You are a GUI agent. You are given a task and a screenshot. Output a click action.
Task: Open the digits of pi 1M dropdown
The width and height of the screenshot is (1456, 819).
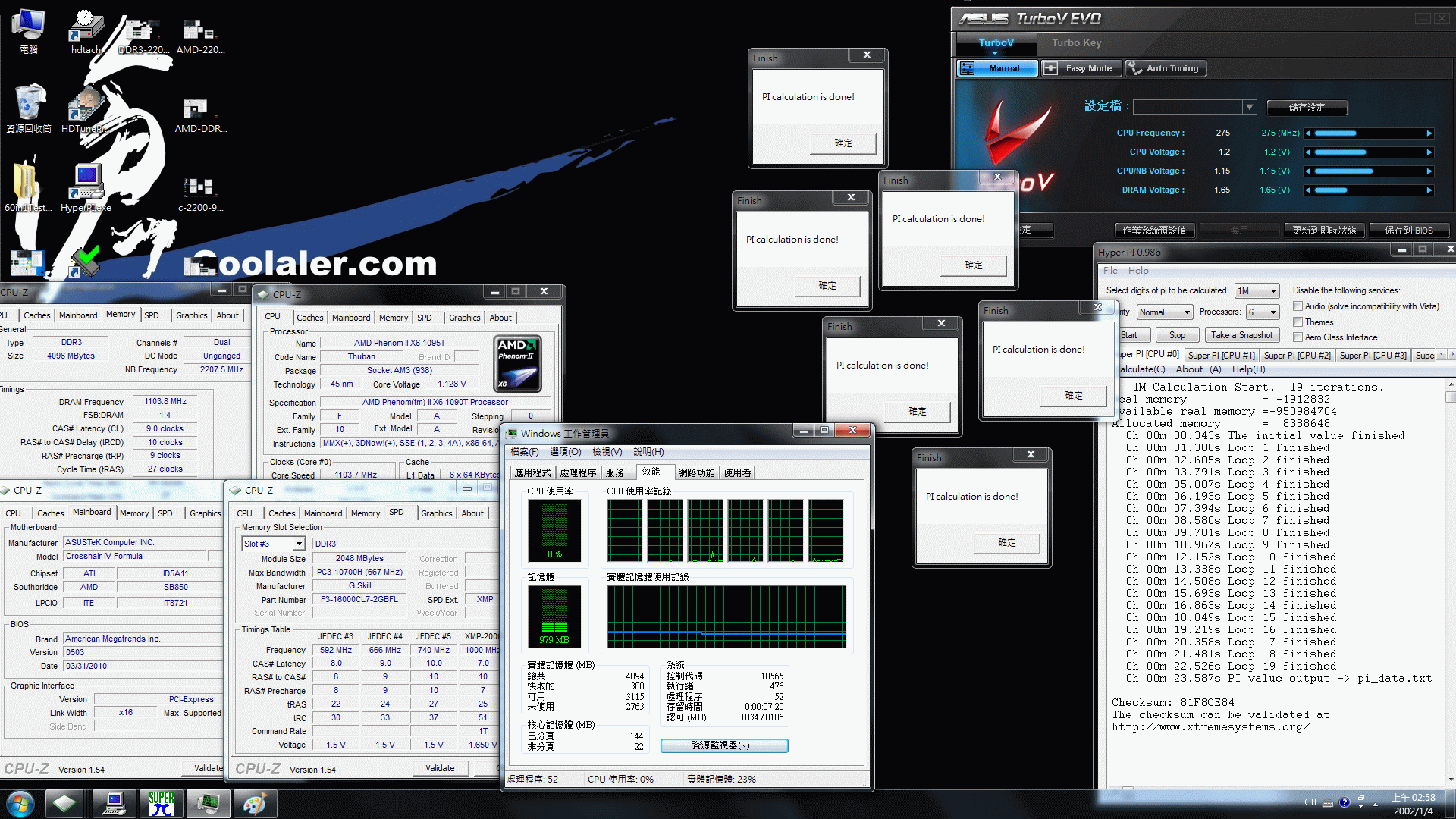coord(1257,291)
